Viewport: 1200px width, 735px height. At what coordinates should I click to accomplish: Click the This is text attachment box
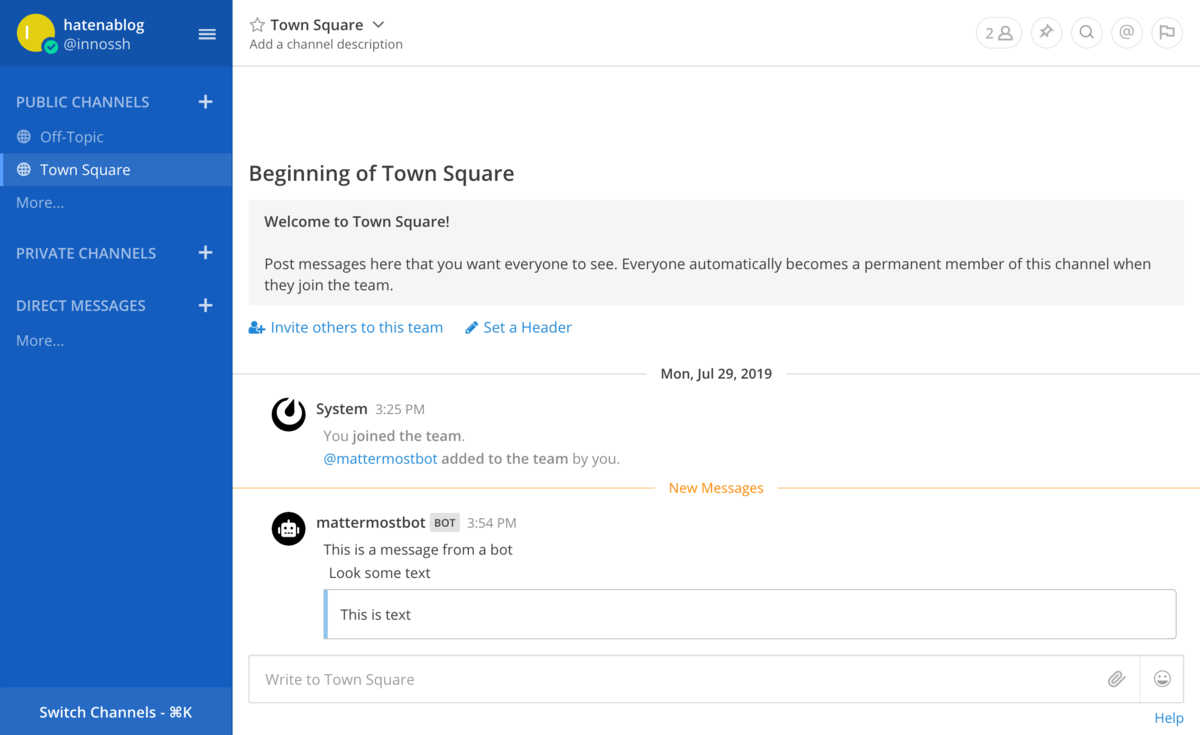[750, 614]
